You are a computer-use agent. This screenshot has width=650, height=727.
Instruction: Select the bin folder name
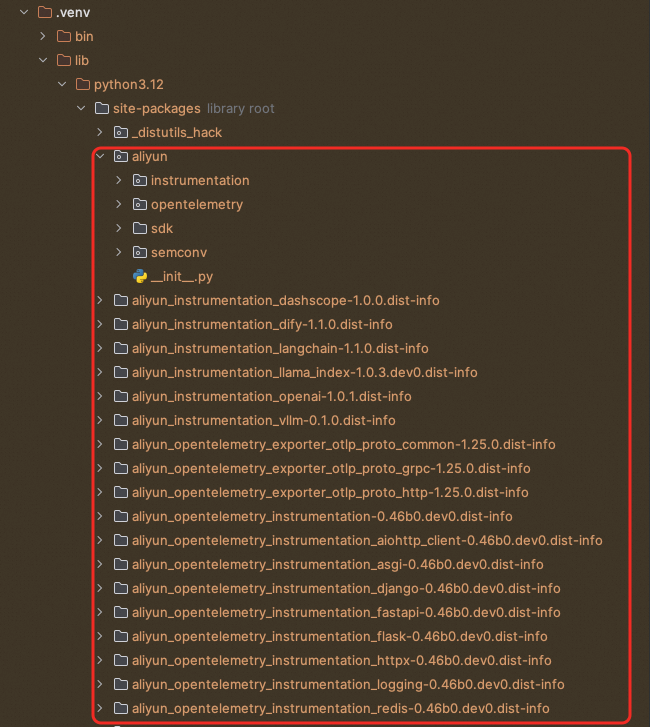(x=84, y=37)
